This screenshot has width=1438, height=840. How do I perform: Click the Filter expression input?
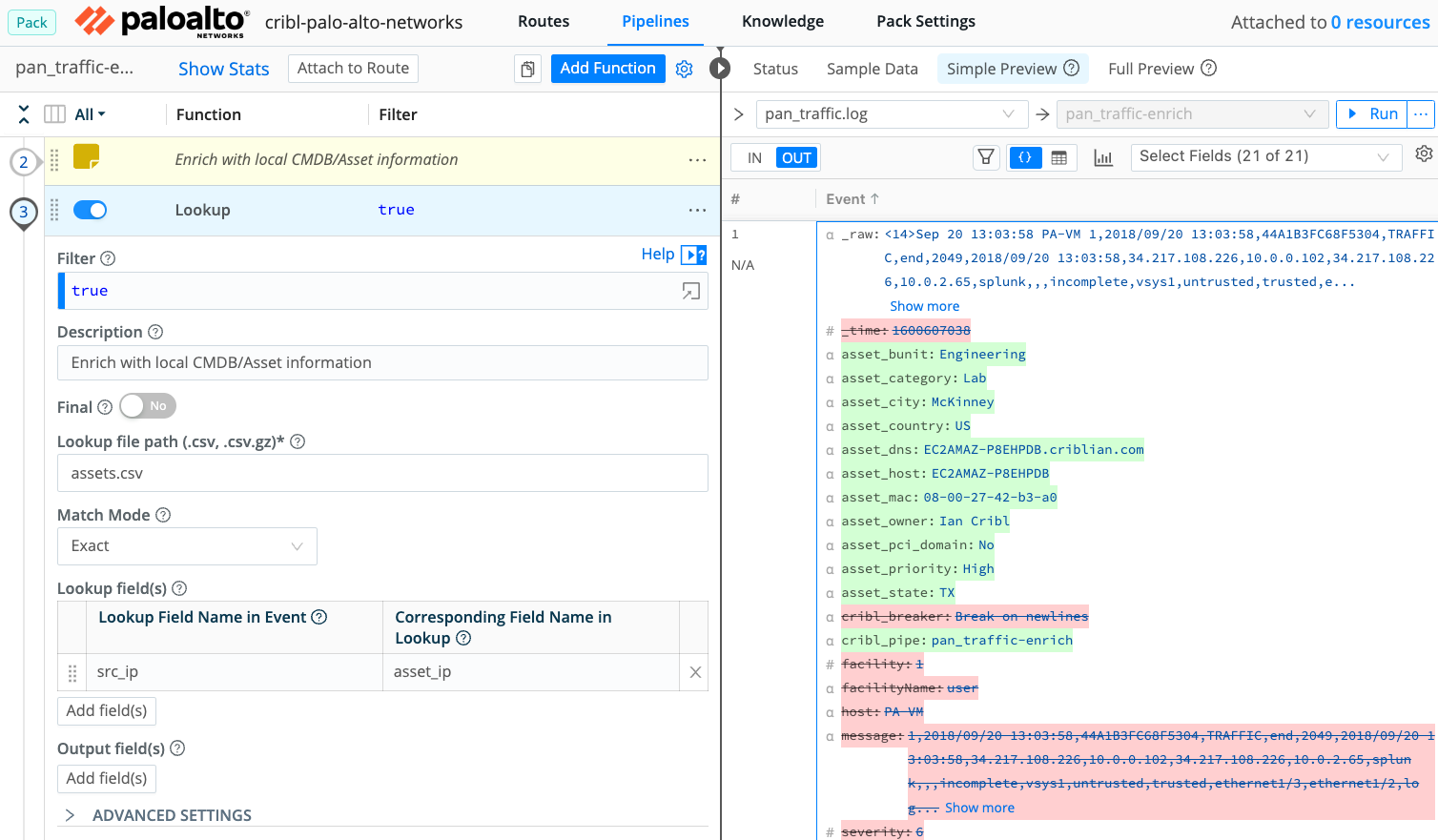[x=382, y=291]
